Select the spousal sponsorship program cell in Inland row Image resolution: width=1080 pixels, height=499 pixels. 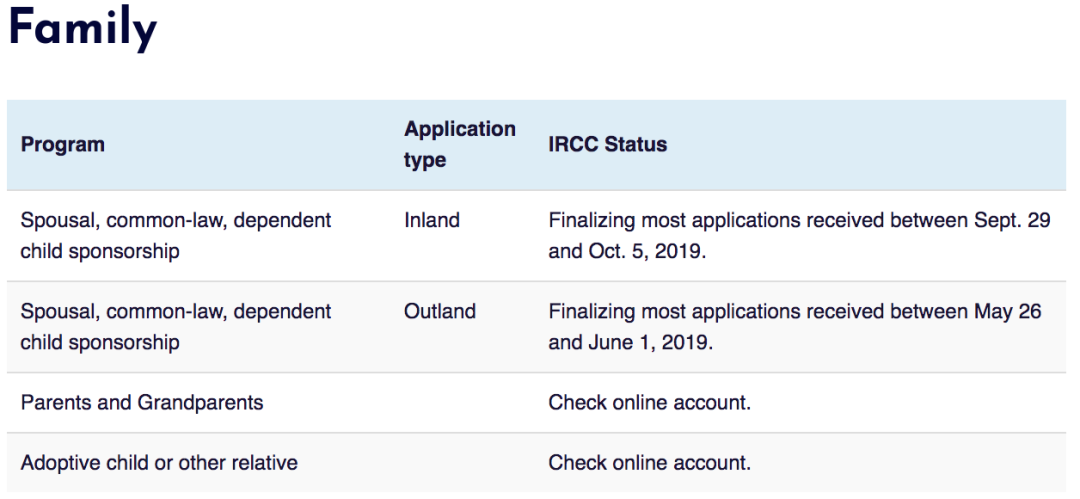[176, 235]
